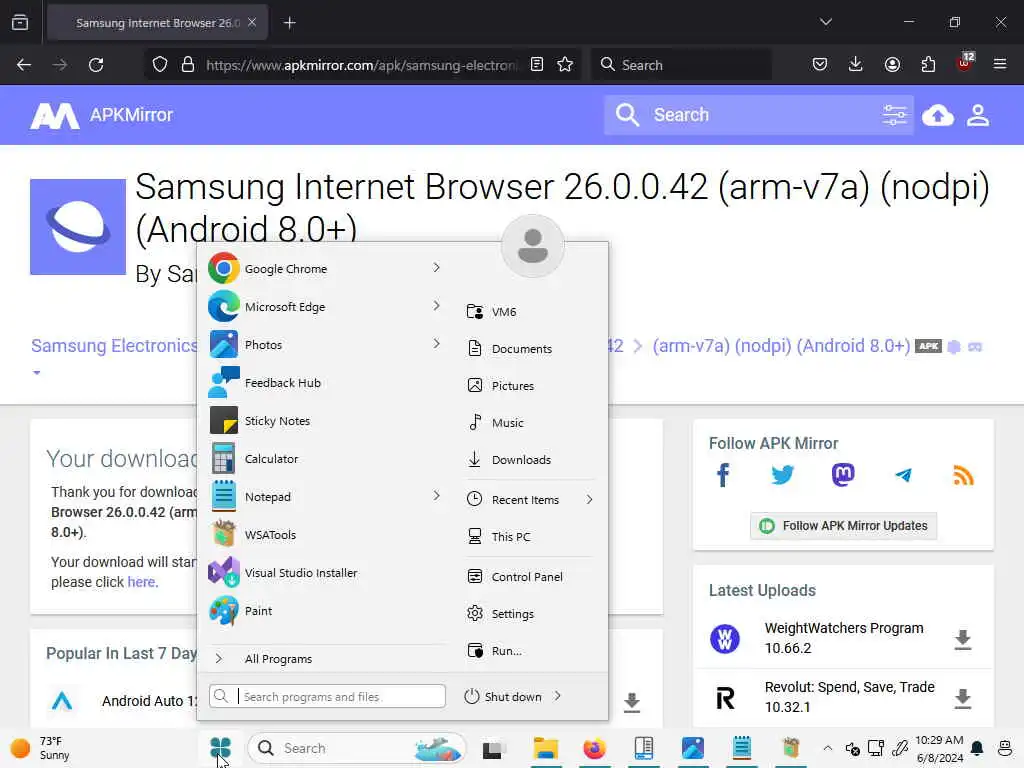Download WeightWatchers Program 10.66.2
This screenshot has width=1024, height=768.
(x=962, y=639)
